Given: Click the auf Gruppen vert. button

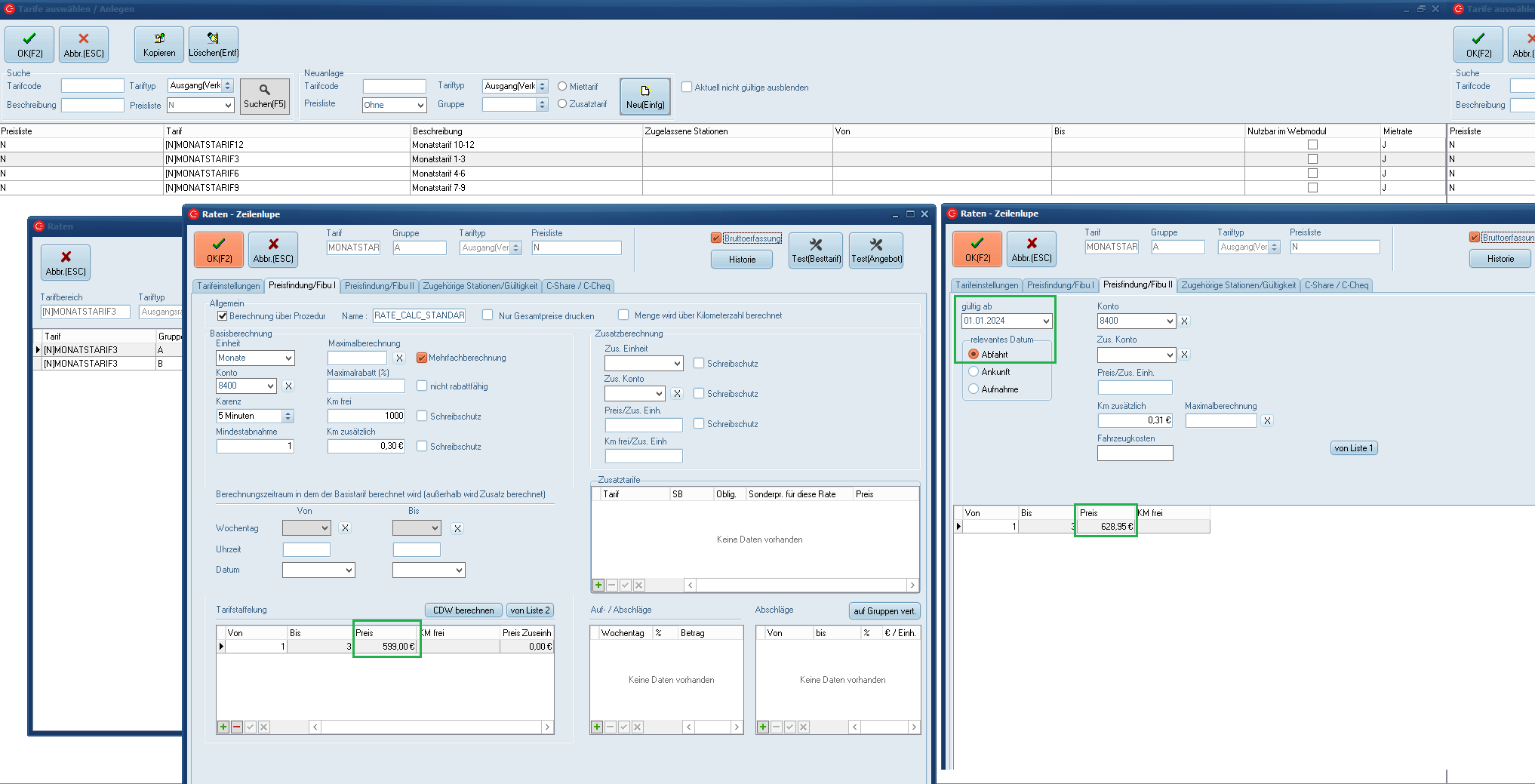Looking at the screenshot, I should pos(884,611).
